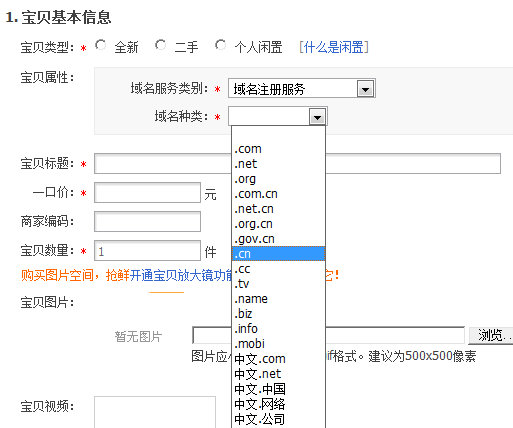
Task: Choose 中文.公司 from the dropdown
Action: [x=278, y=419]
